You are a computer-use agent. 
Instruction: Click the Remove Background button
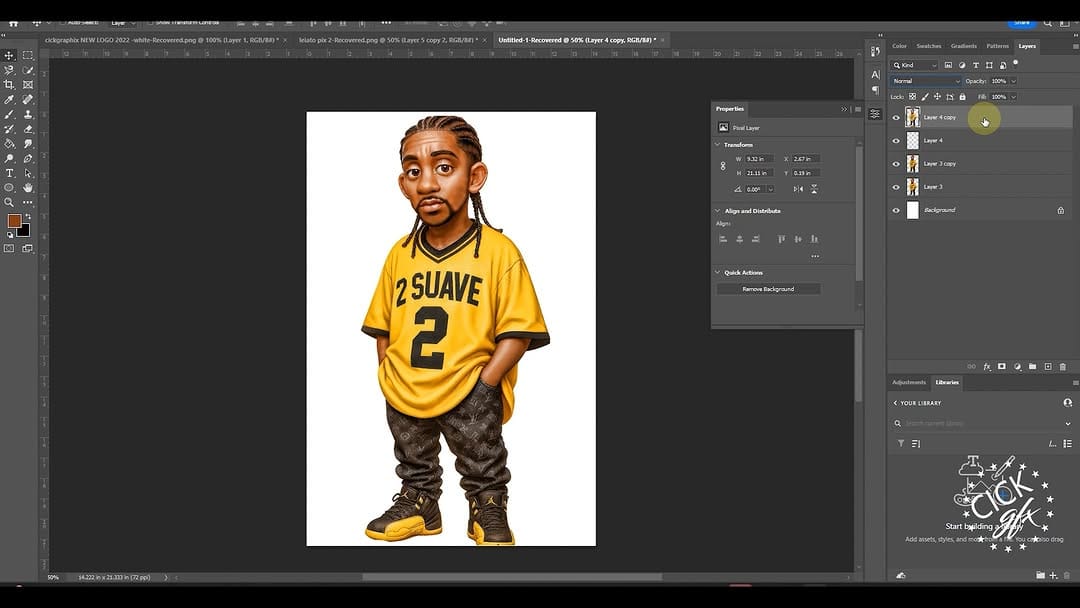coord(768,289)
